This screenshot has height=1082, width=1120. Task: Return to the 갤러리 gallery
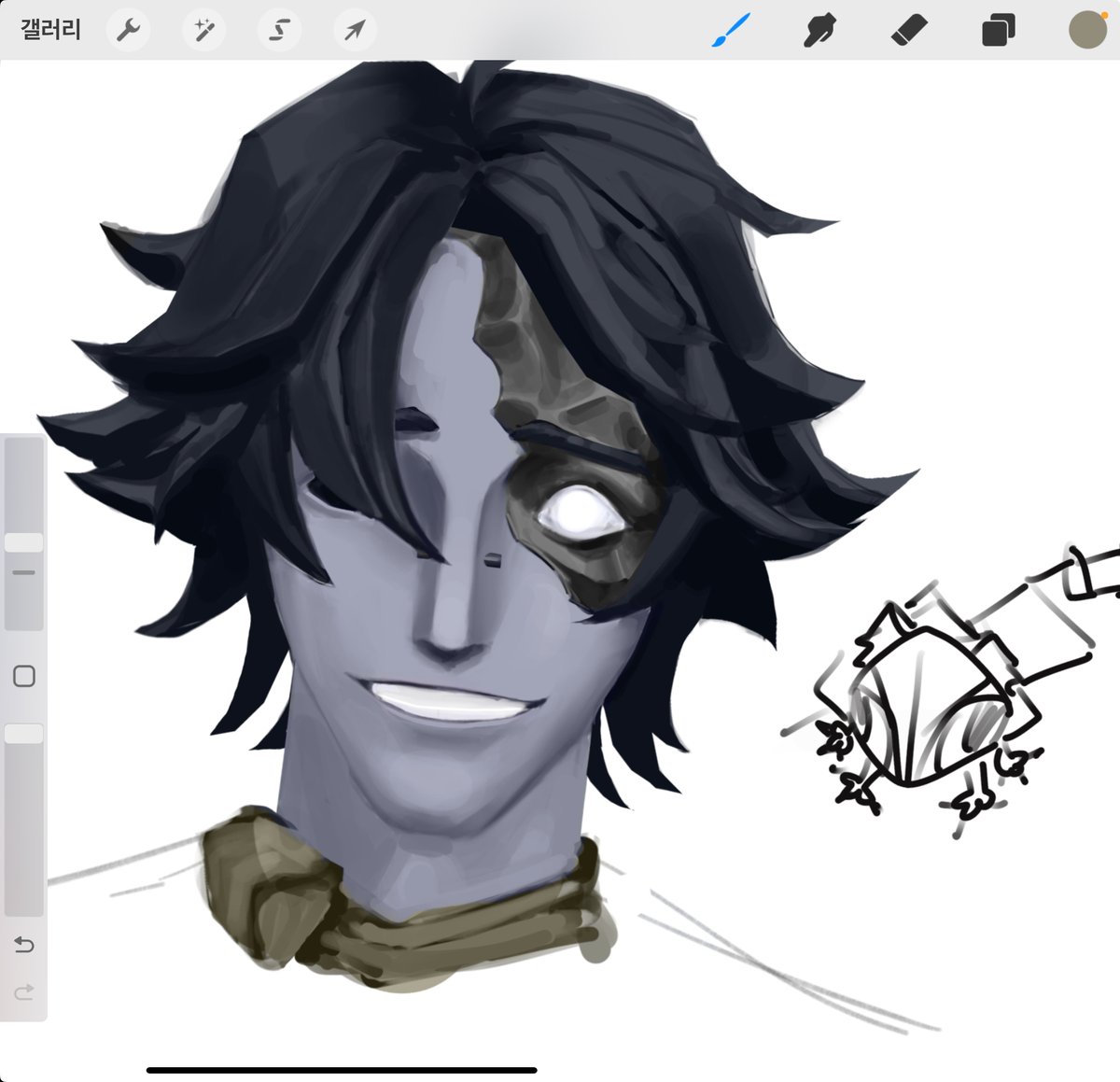pos(50,29)
